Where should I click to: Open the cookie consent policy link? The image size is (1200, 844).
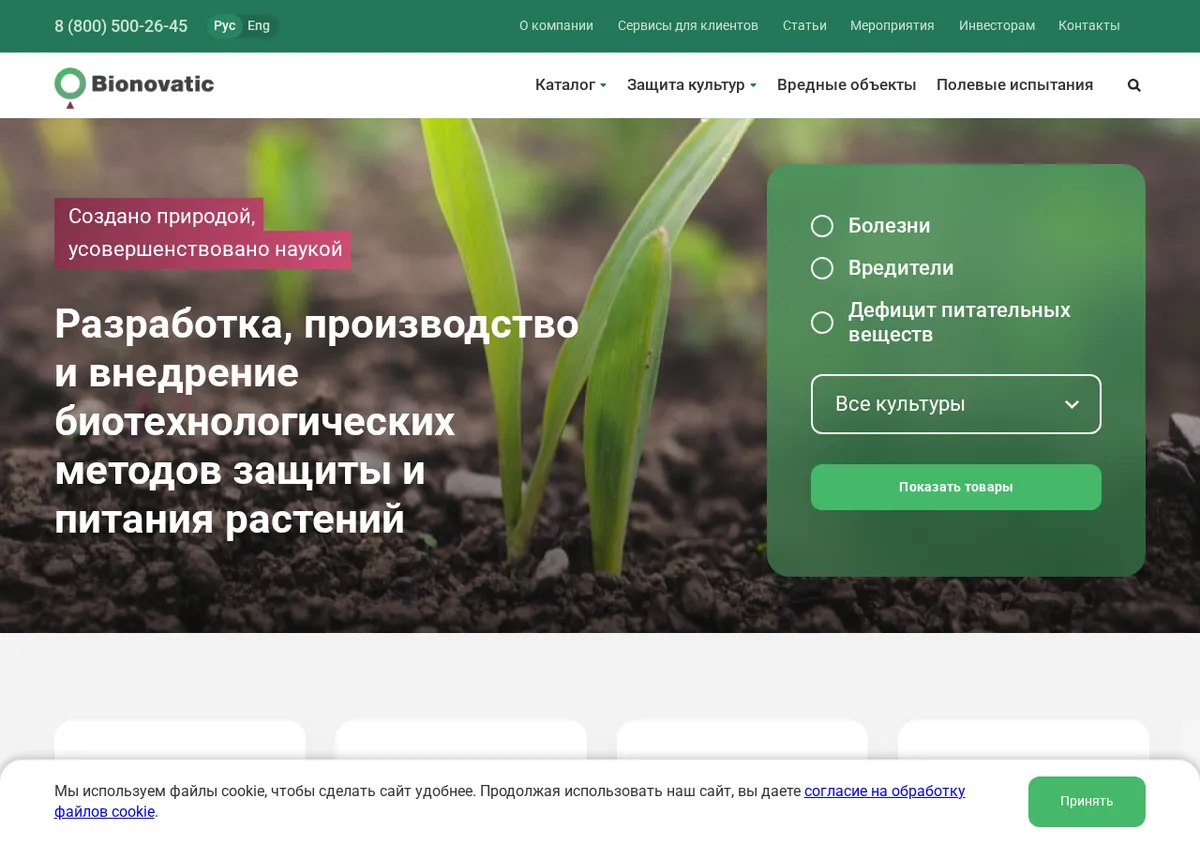(510, 801)
